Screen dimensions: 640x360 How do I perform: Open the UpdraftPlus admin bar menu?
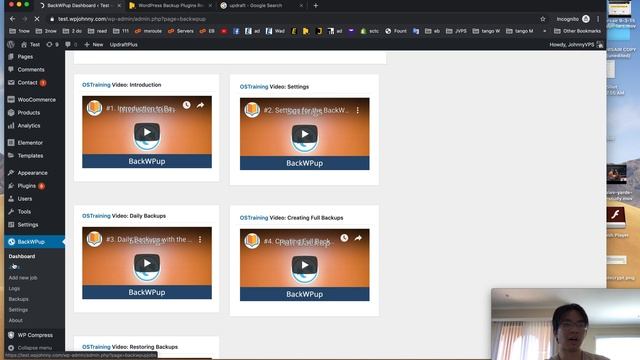[x=123, y=44]
